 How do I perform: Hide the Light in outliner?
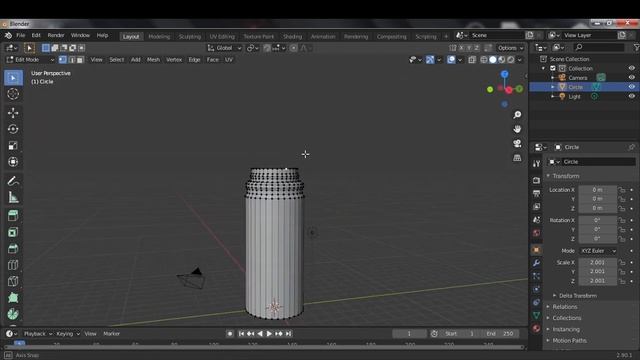(631, 96)
